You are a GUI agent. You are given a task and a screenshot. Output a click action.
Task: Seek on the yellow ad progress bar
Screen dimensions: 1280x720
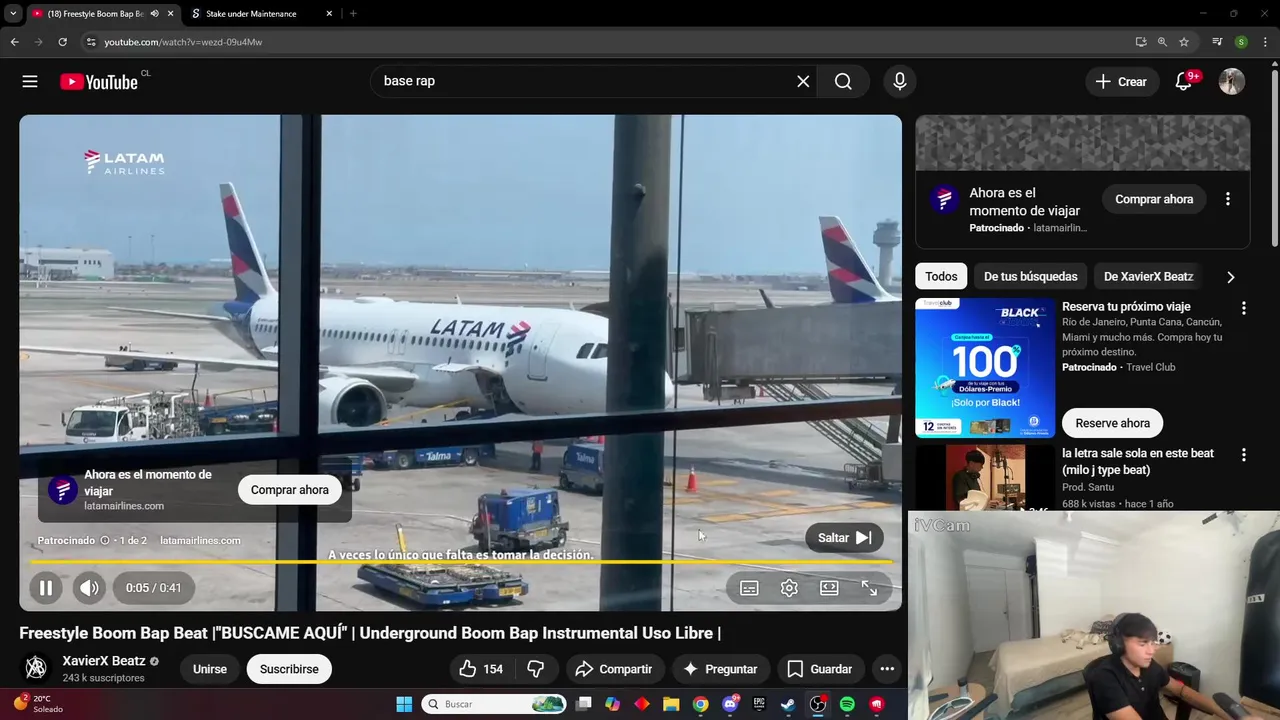[460, 562]
